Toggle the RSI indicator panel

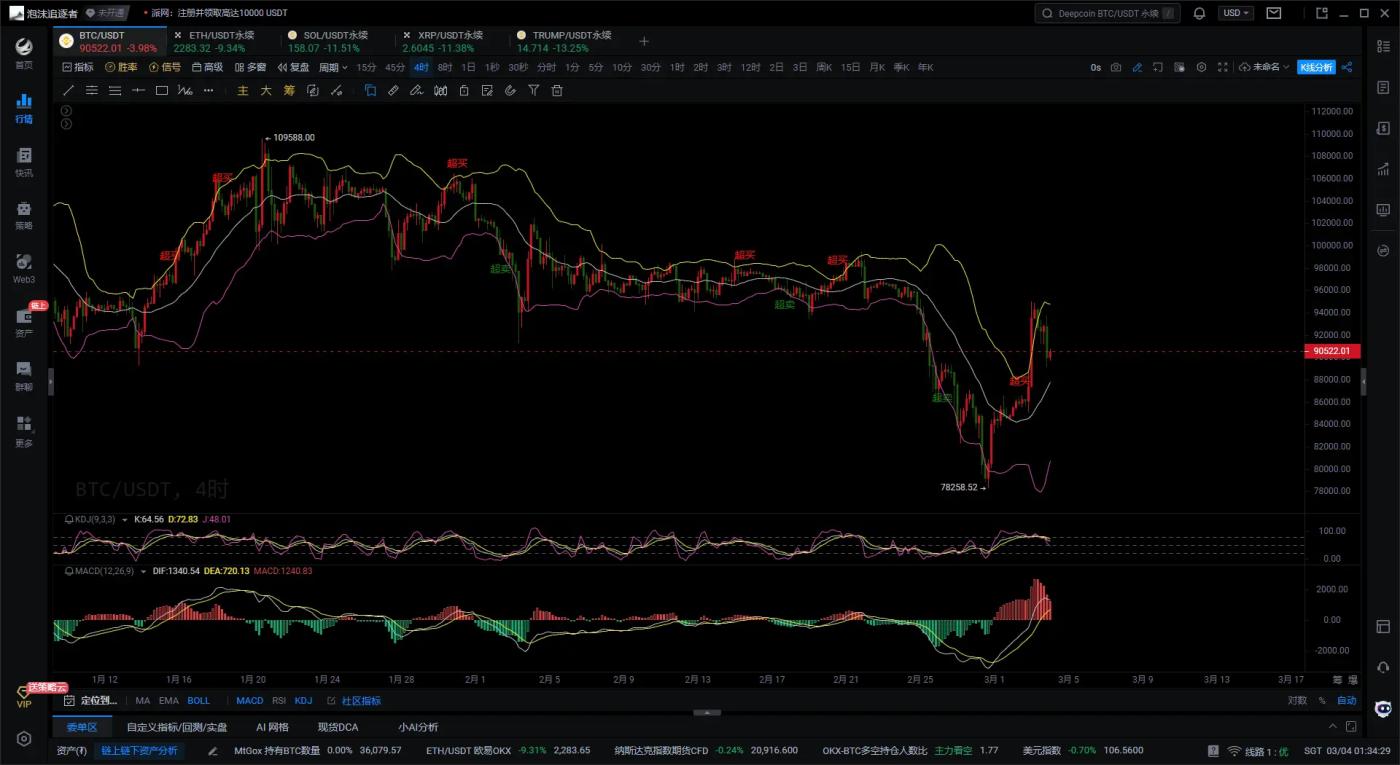(x=279, y=701)
